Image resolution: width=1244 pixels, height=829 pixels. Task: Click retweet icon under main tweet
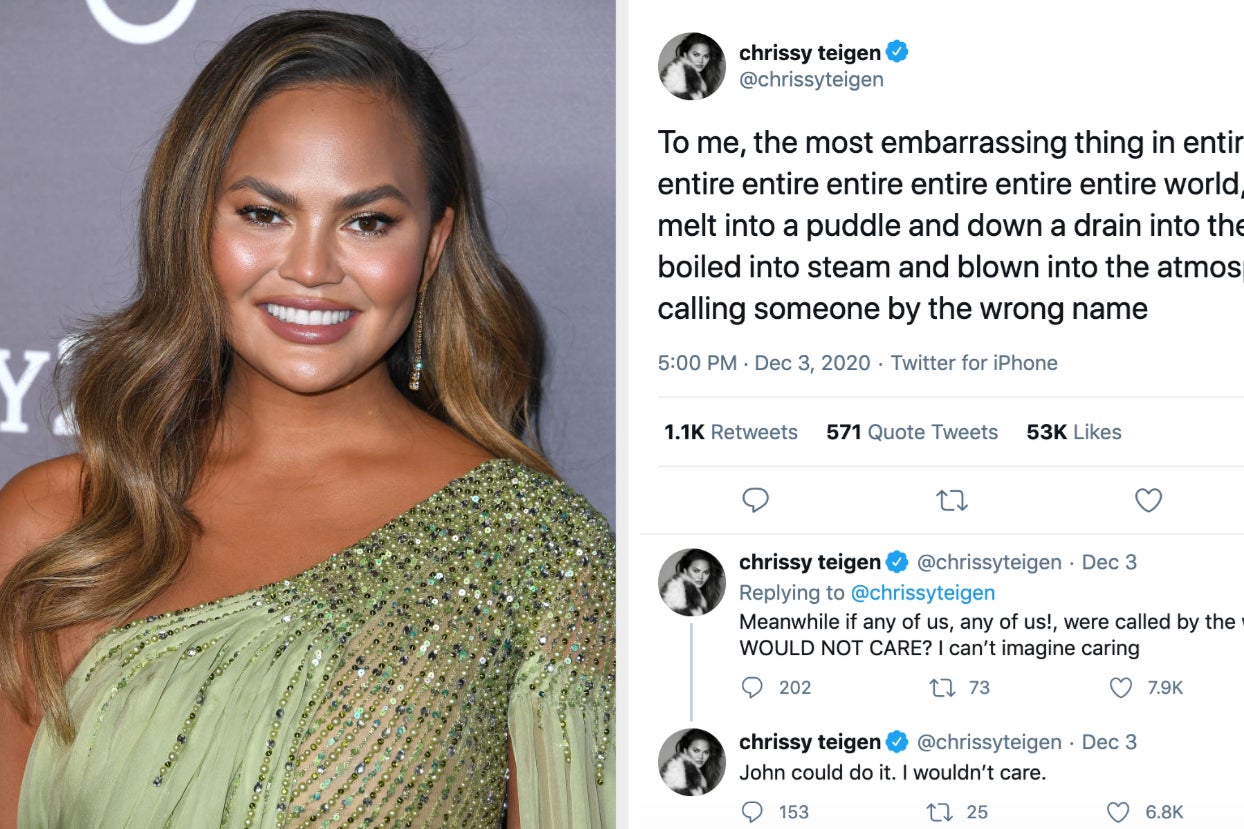(x=951, y=499)
